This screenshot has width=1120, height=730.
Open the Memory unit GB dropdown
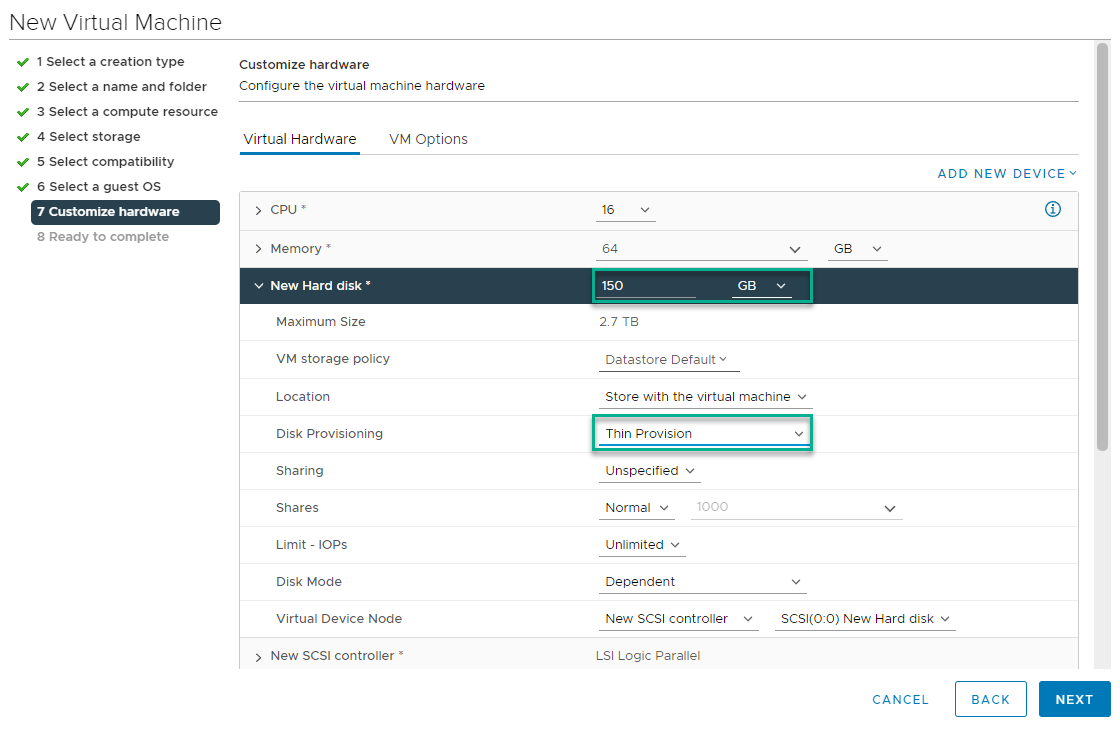858,249
